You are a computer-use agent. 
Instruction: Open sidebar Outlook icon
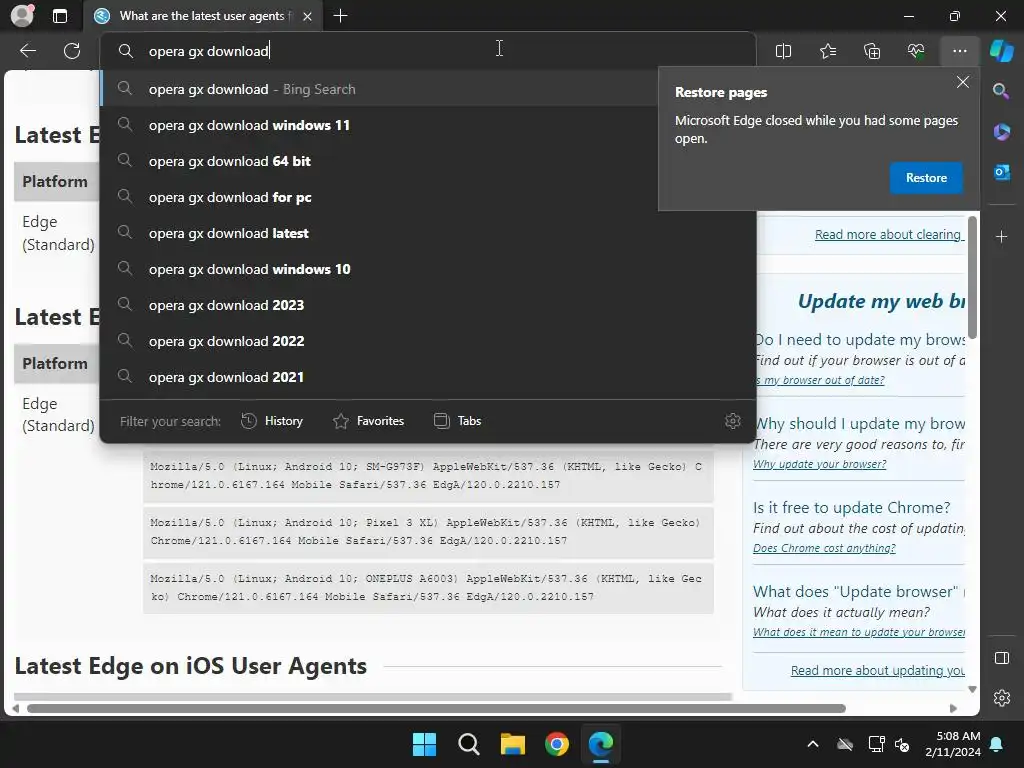click(1001, 172)
